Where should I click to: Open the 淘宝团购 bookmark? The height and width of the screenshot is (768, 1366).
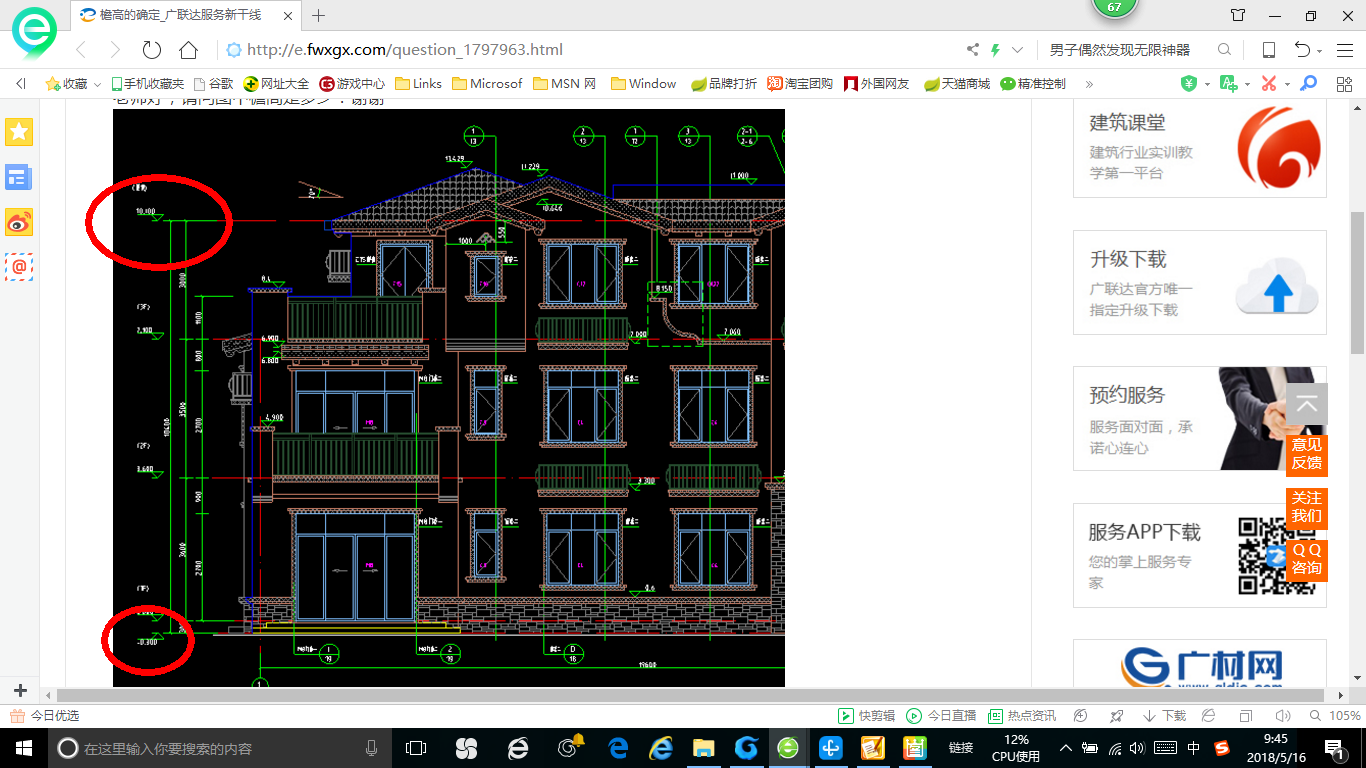click(x=800, y=84)
